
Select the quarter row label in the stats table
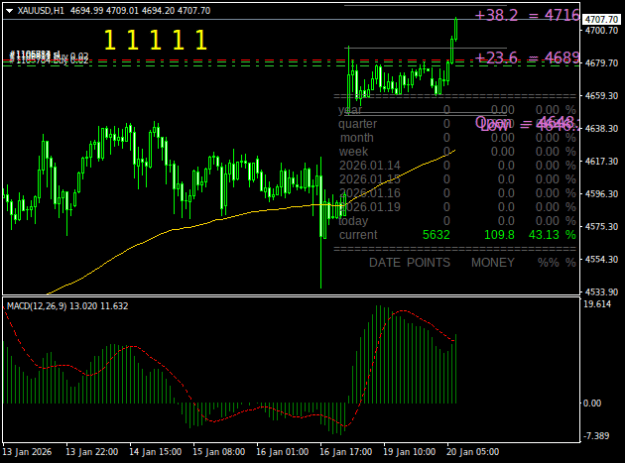[357, 124]
